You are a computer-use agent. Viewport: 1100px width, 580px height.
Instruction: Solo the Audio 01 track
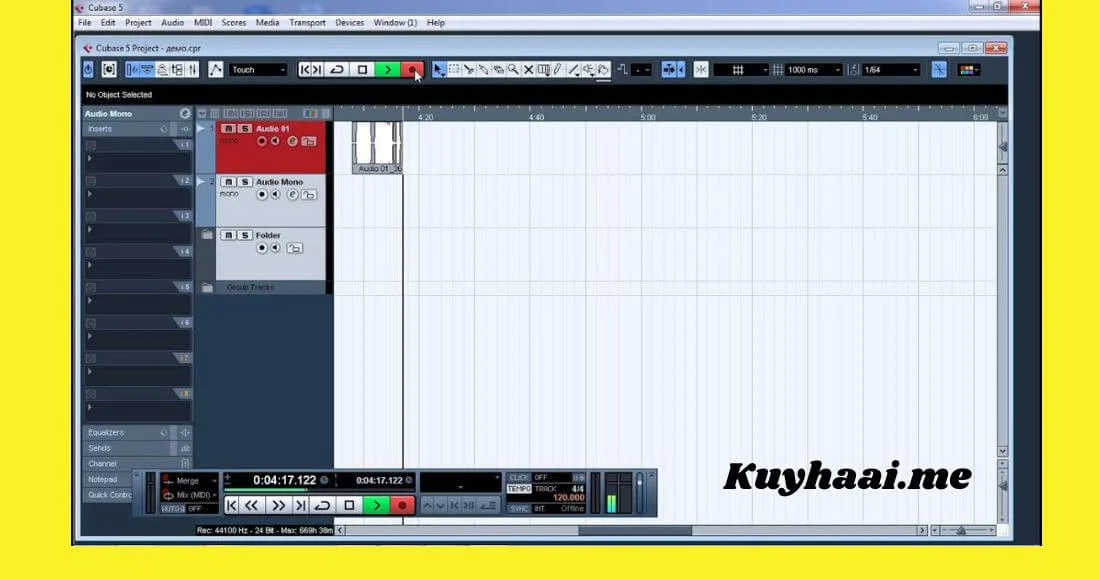coord(244,129)
